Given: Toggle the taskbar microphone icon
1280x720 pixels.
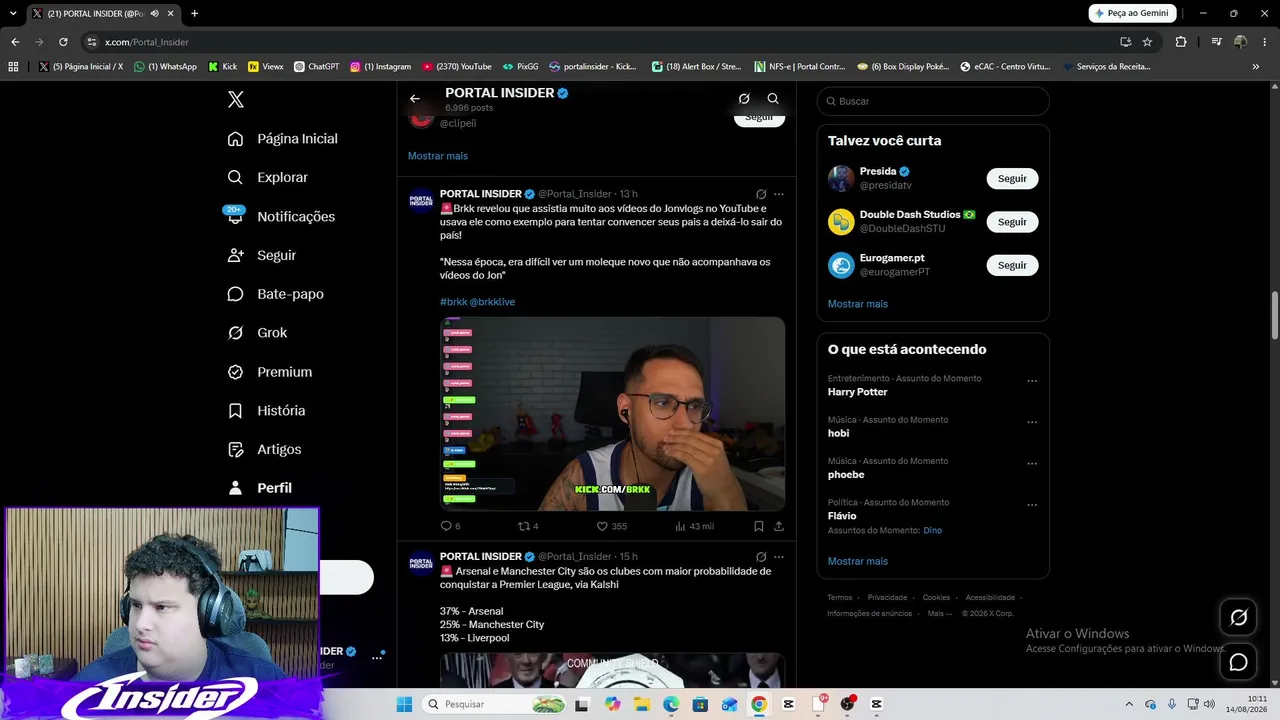Looking at the screenshot, I should tap(1172, 704).
